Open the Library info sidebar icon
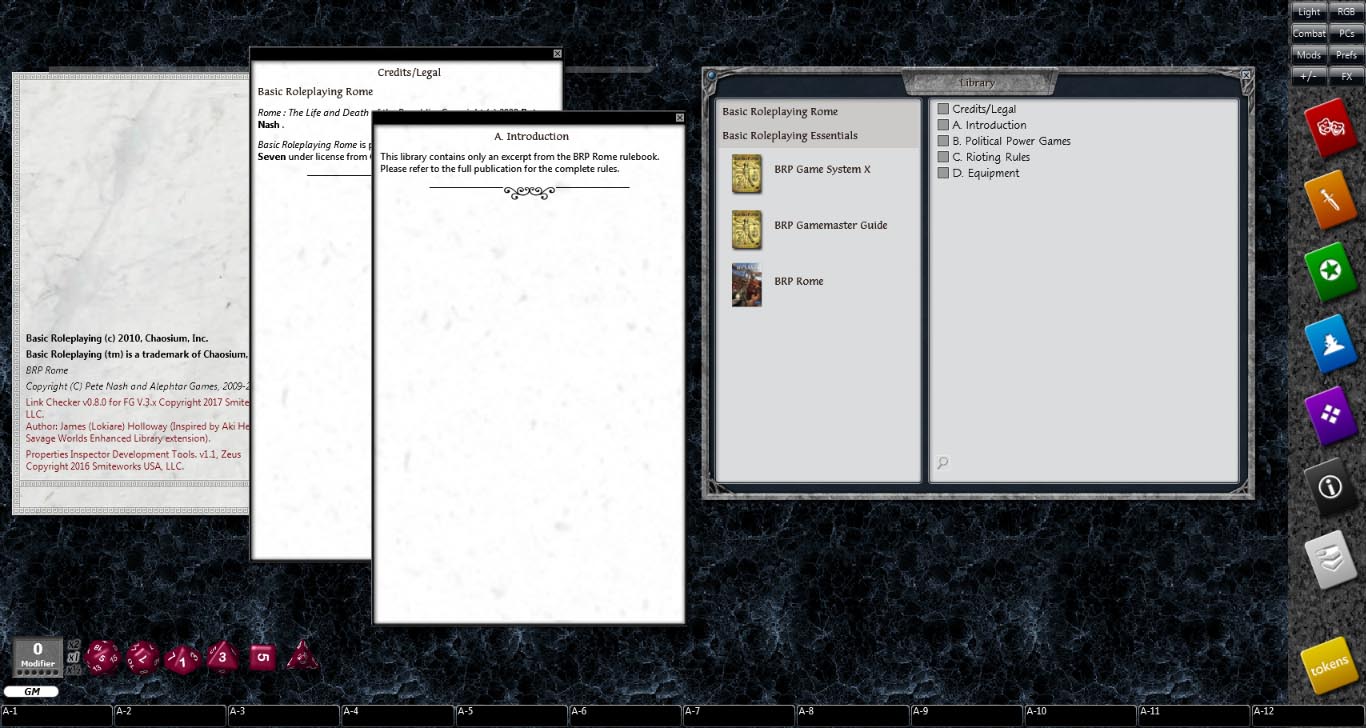The image size is (1366, 728). coord(1329,487)
